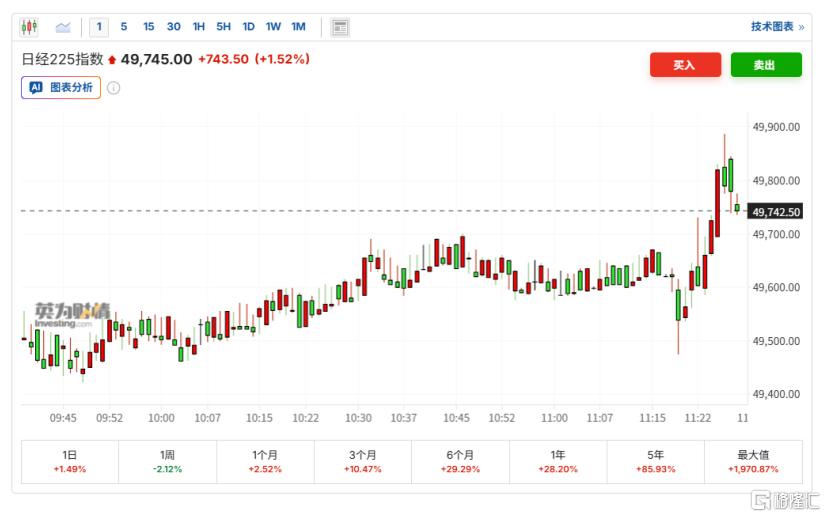Select the 5-minute interval
Viewport: 826px width, 517px height.
pos(123,27)
